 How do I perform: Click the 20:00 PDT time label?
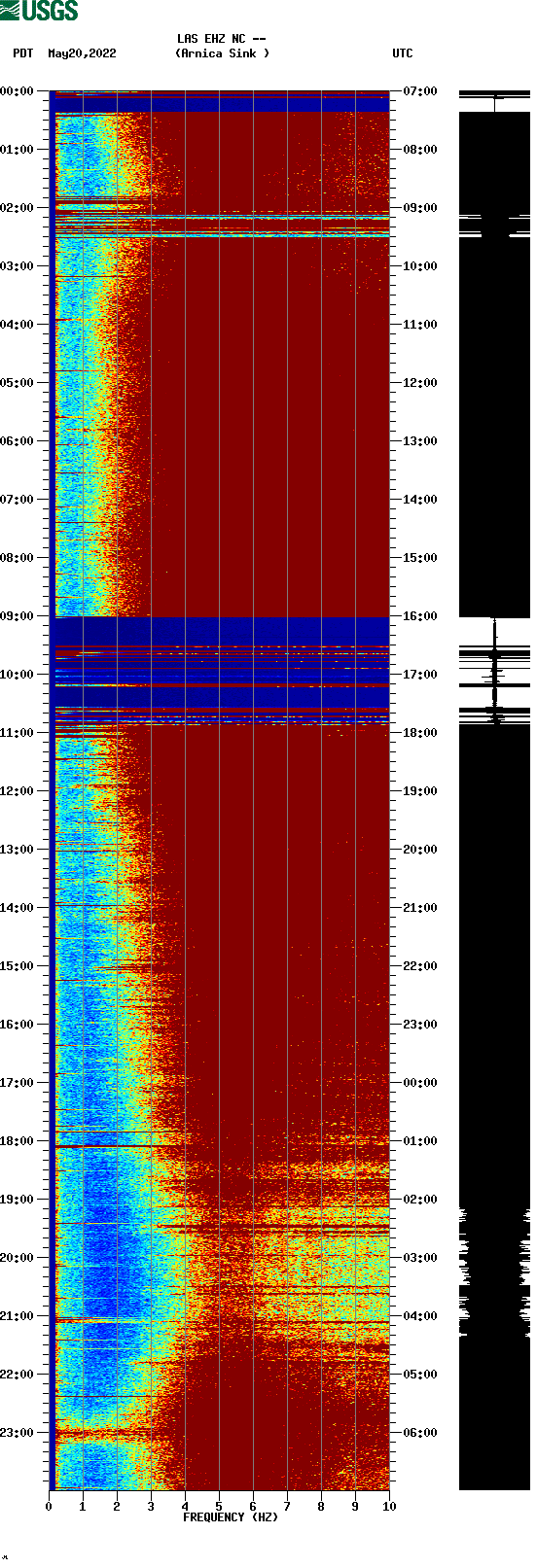click(17, 1258)
